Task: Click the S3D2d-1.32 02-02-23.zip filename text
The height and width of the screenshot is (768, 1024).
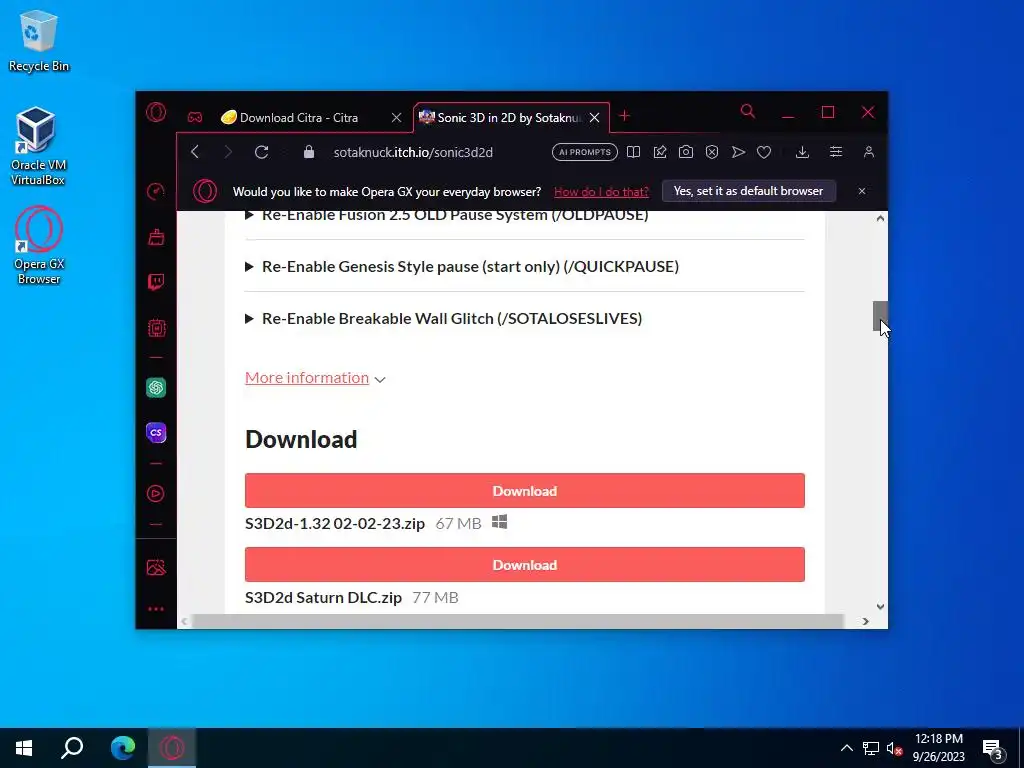Action: (x=334, y=523)
